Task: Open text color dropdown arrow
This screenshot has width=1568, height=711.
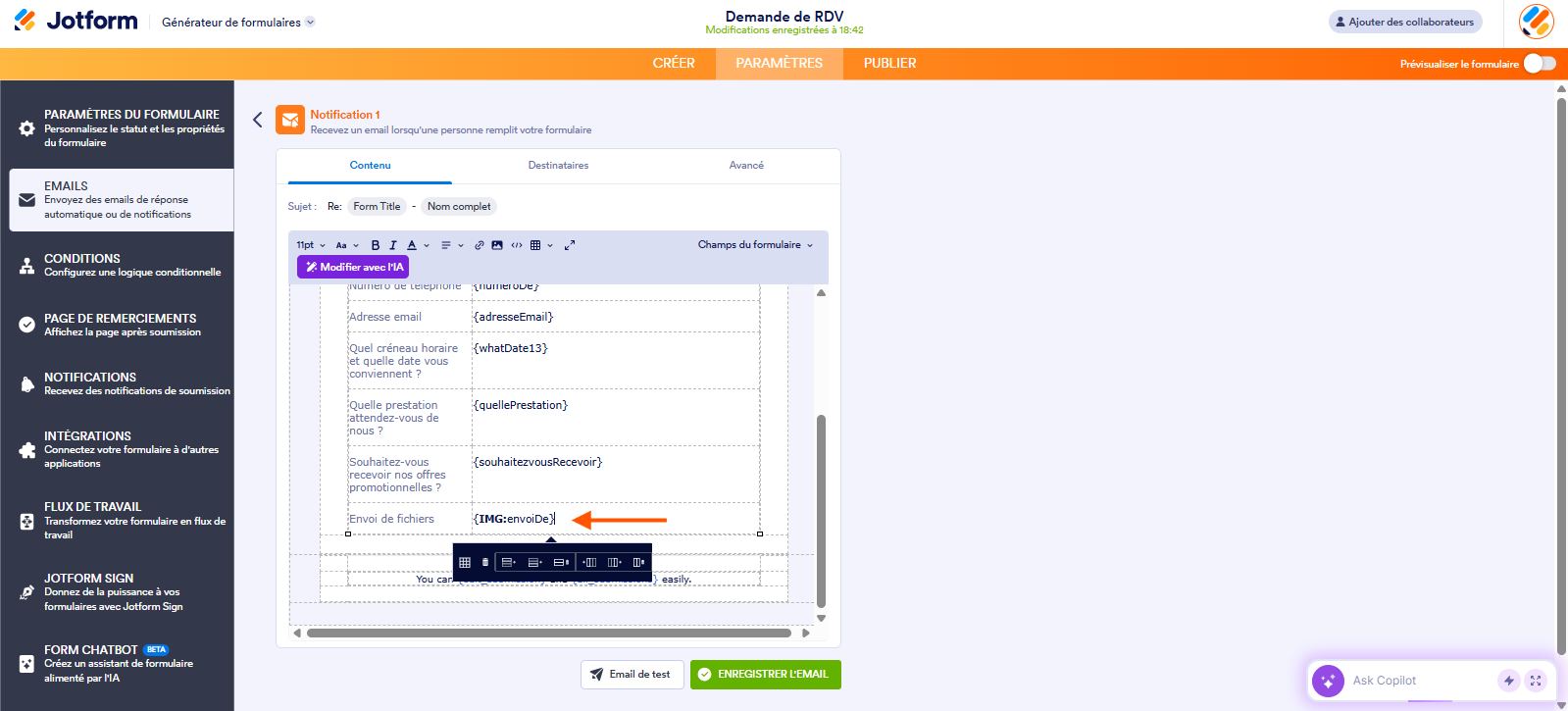Action: (x=427, y=245)
